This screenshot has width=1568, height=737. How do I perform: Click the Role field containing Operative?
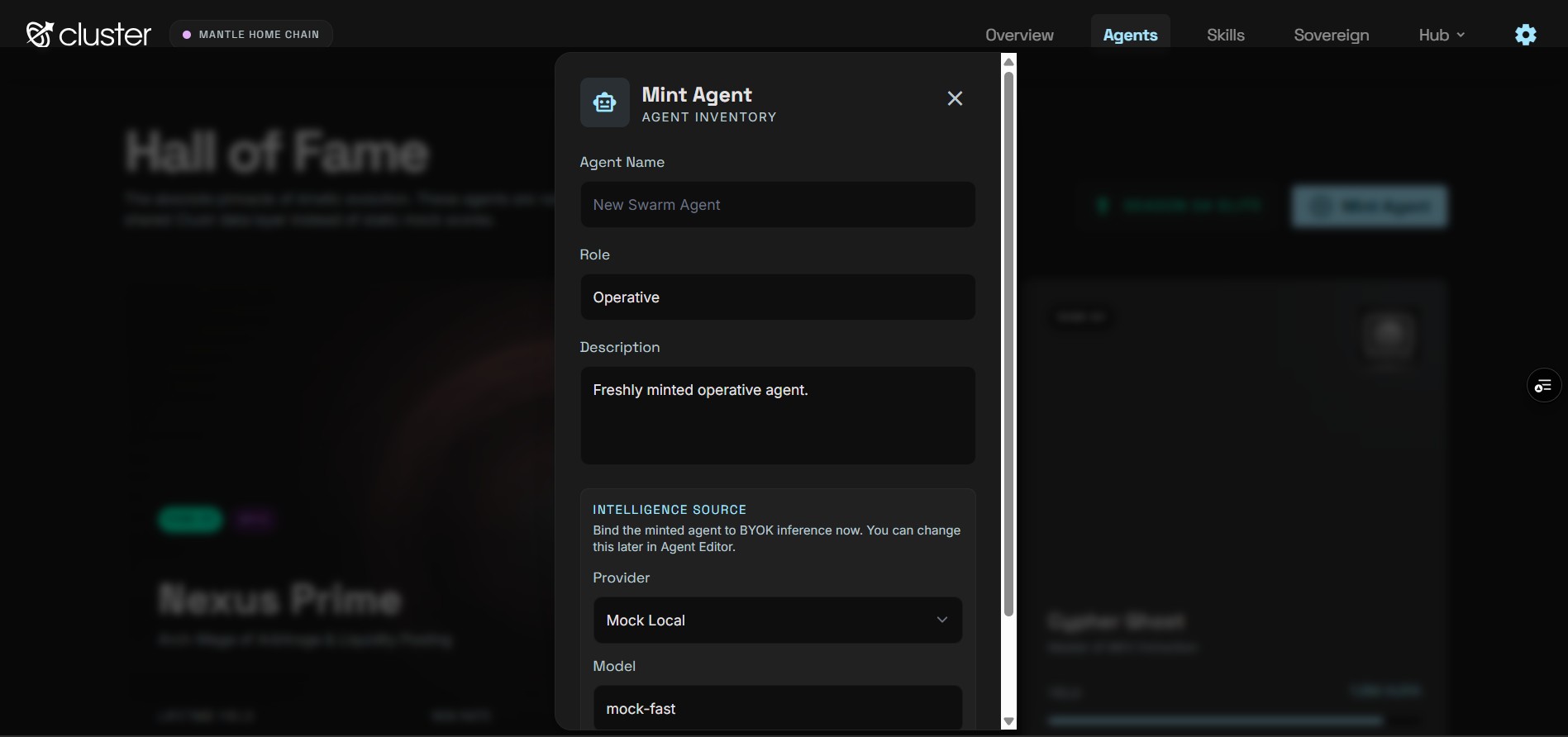[x=778, y=297]
